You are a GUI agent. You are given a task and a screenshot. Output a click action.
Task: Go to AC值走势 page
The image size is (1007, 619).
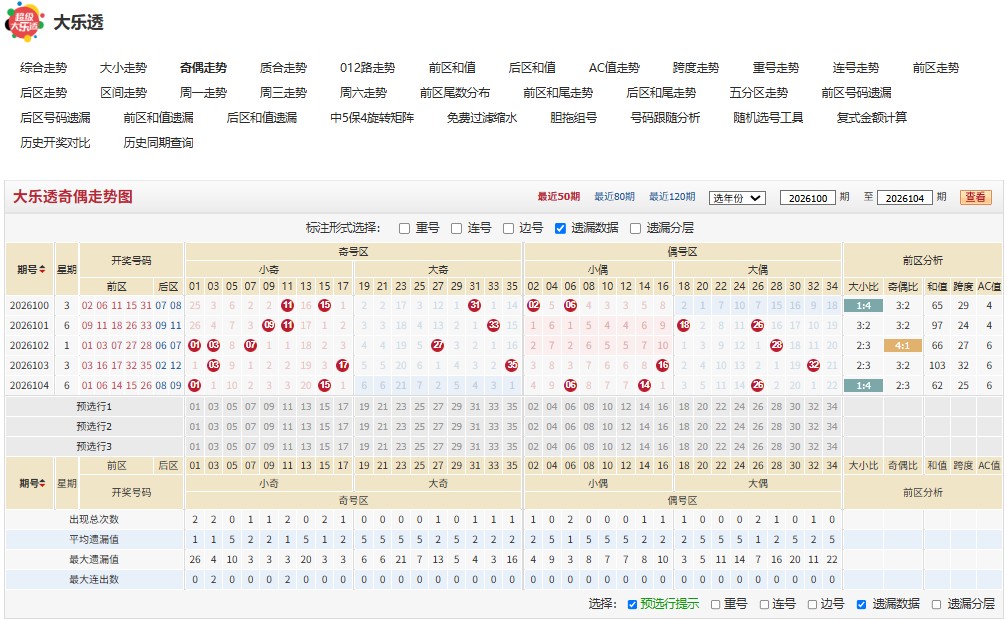pyautogui.click(x=614, y=67)
